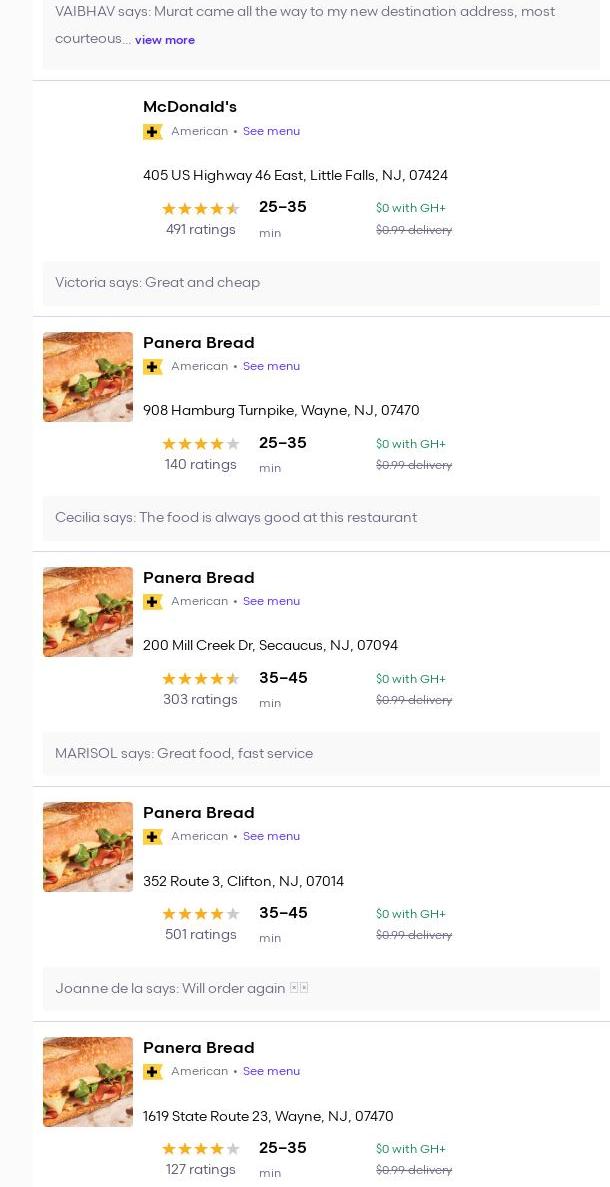The height and width of the screenshot is (1187, 610).
Task: Click star rating showing 303 ratings
Action: click(200, 679)
